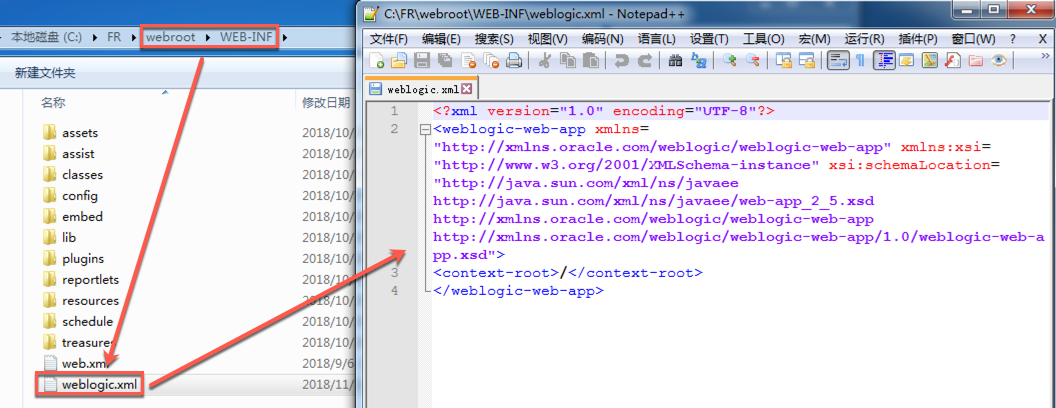Click the synchronize vertical scrolling icon
Image resolution: width=1056 pixels, height=408 pixels.
pos(783,61)
